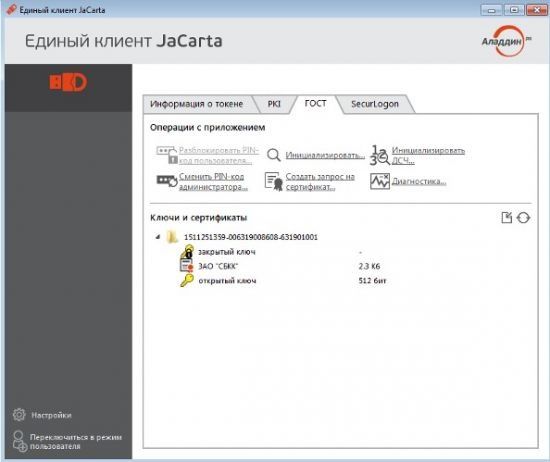The image size is (550, 462).
Task: Select the orange token device icon in sidebar
Action: coord(68,82)
